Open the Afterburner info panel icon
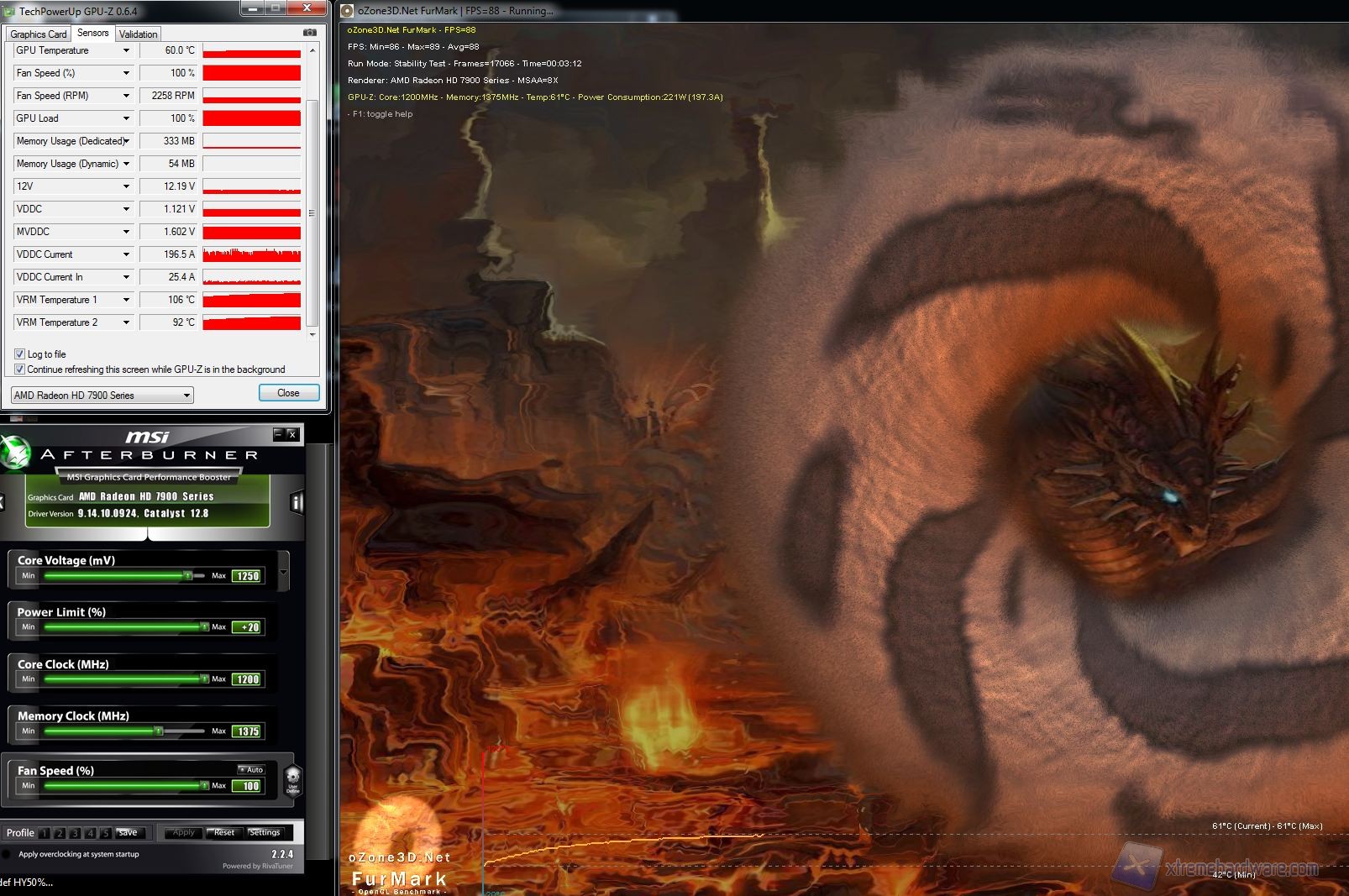 [296, 502]
